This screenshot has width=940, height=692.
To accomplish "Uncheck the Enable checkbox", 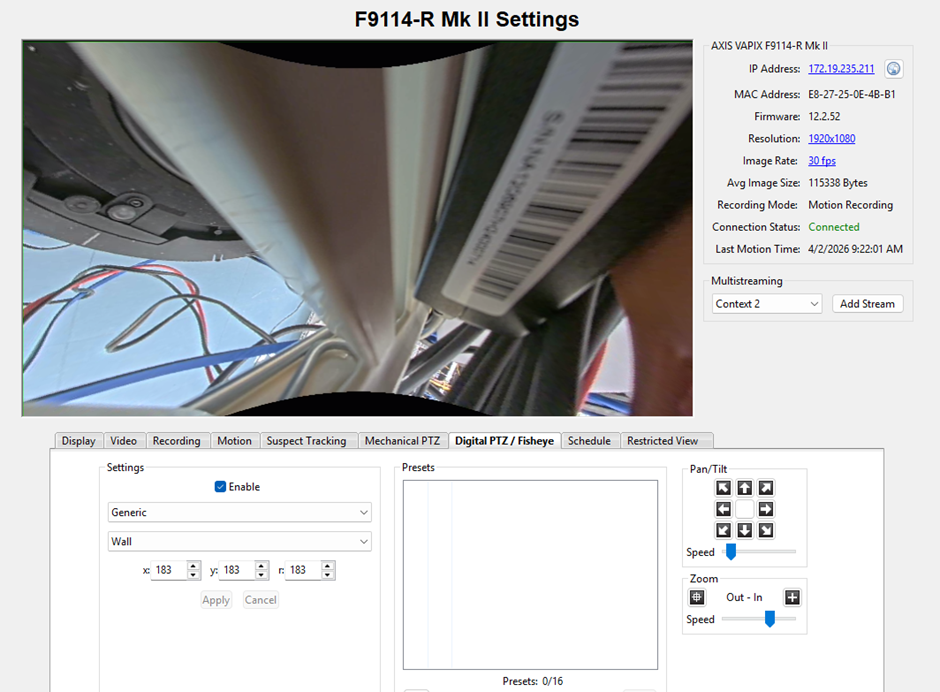I will click(221, 487).
